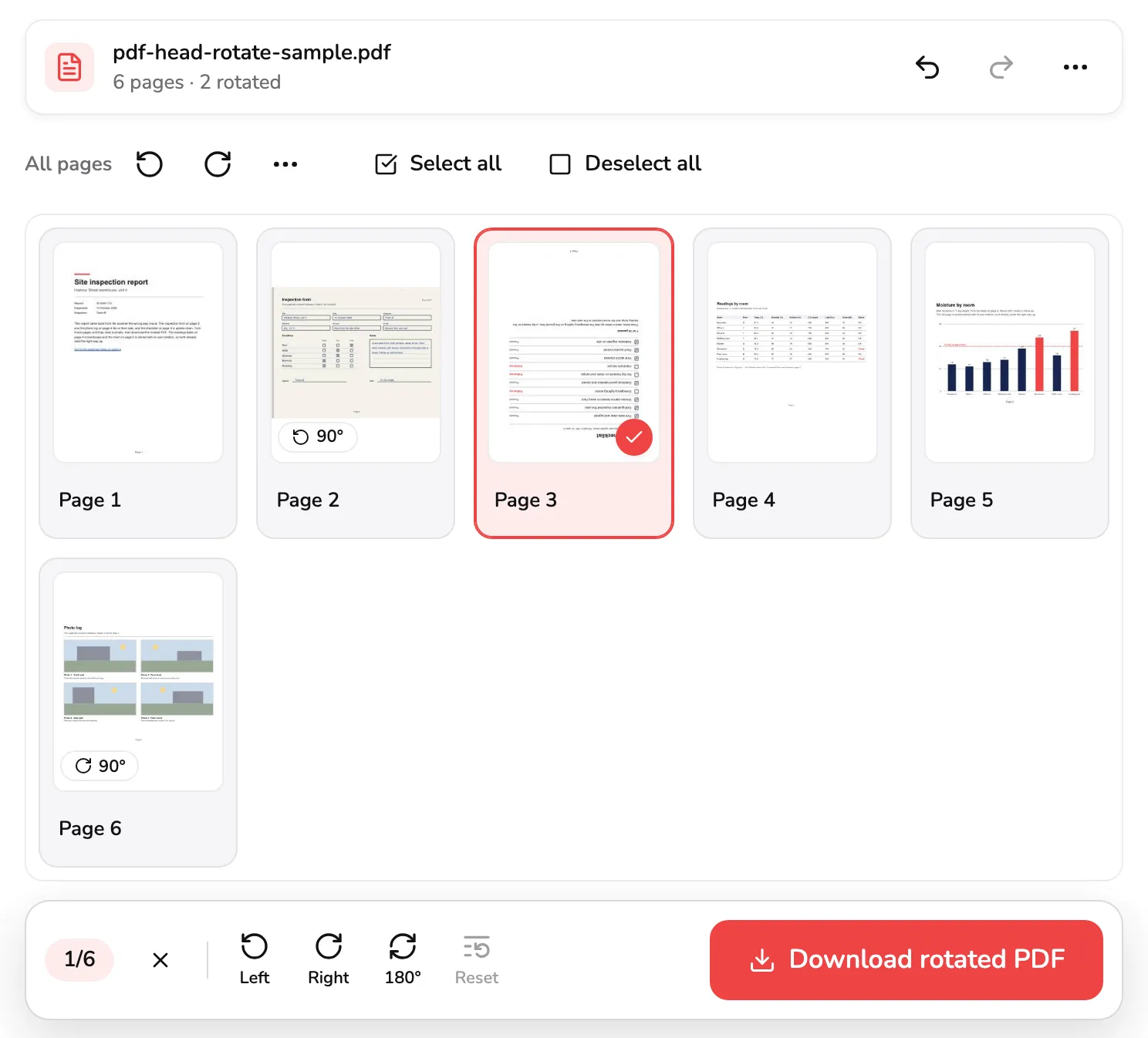1148x1038 pixels.
Task: Click the 90° rotation badge on Page 6
Action: click(100, 766)
